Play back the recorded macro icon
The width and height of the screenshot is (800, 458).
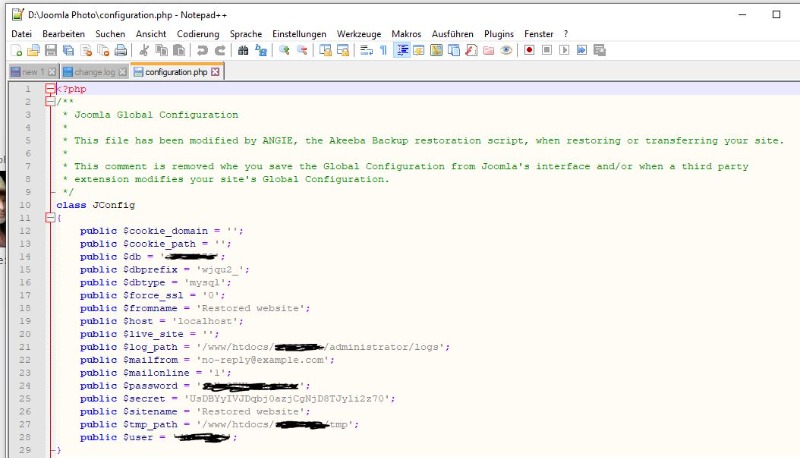(564, 50)
